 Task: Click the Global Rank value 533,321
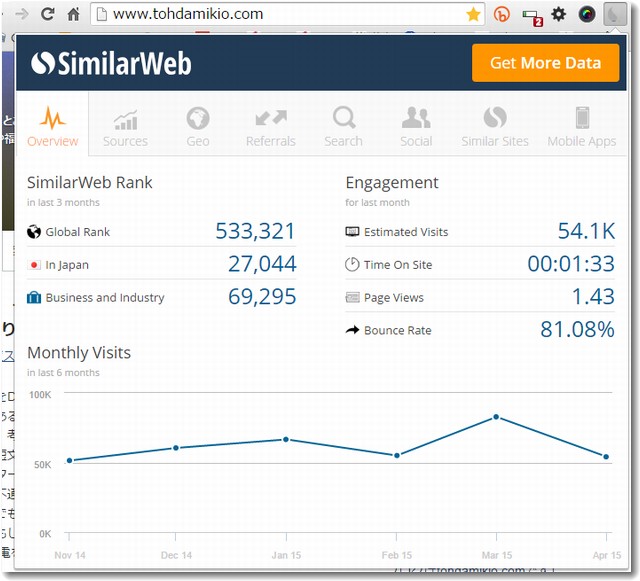click(255, 232)
